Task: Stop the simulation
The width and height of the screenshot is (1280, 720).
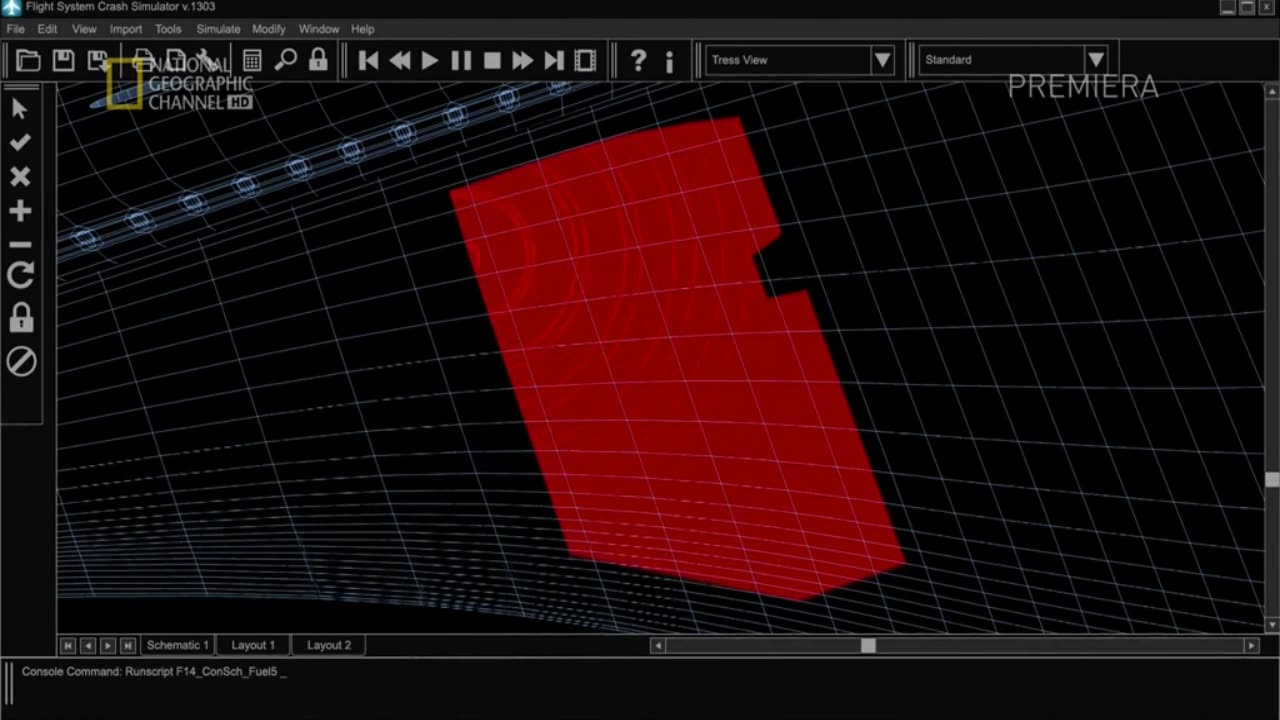Action: coord(491,61)
